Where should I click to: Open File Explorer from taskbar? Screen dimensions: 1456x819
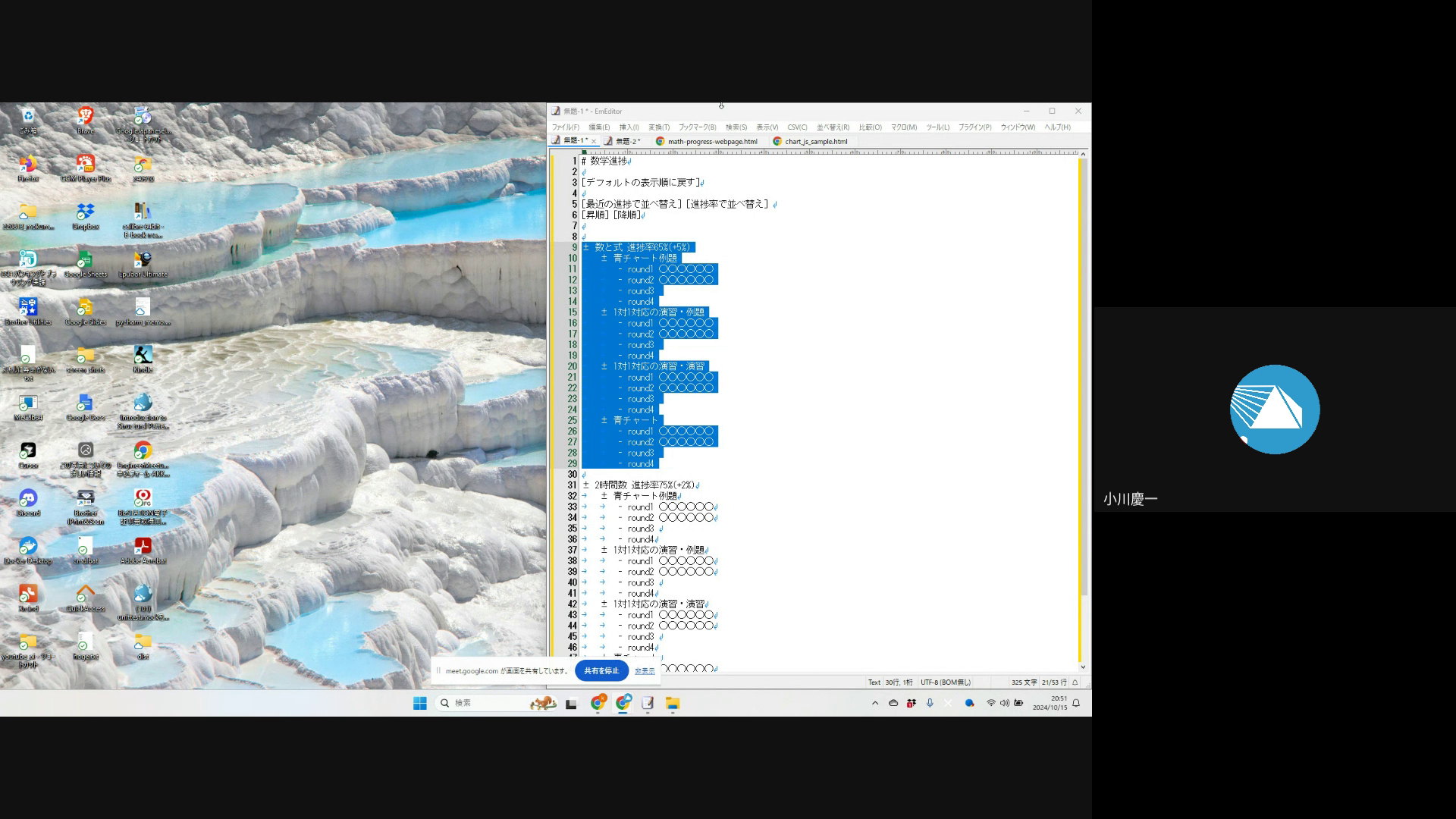point(673,703)
